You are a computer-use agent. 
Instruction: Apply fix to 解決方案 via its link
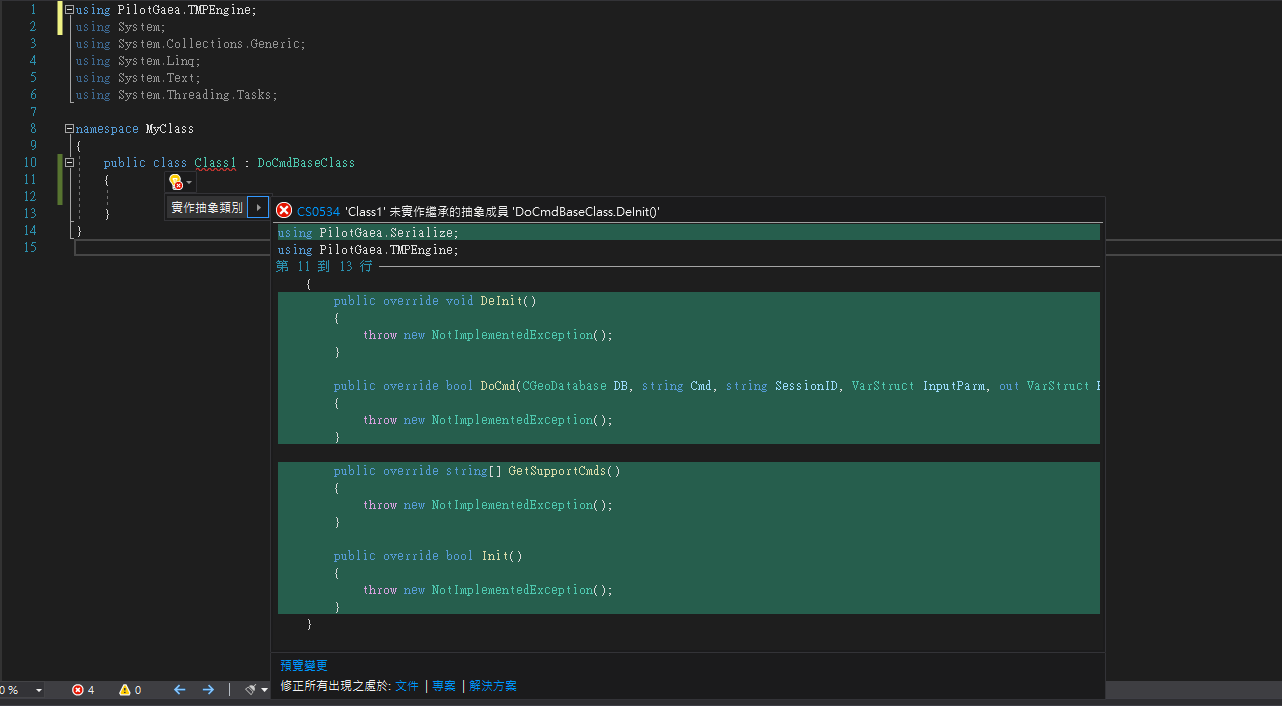click(x=494, y=686)
